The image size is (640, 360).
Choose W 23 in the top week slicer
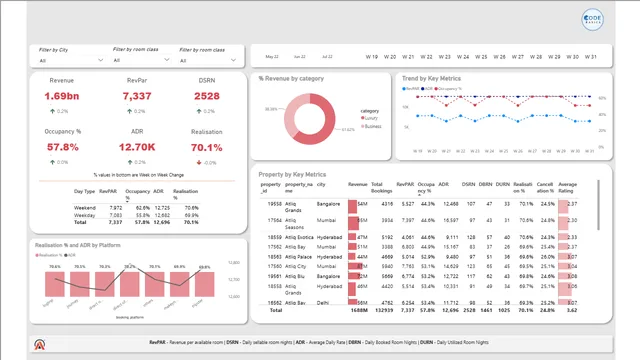pos(444,57)
